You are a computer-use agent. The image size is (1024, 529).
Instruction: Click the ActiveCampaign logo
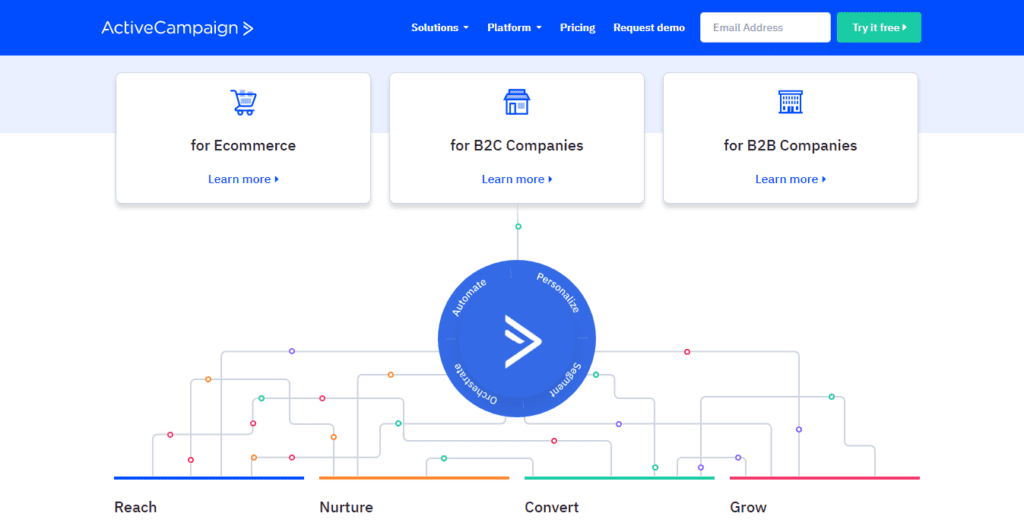[177, 28]
